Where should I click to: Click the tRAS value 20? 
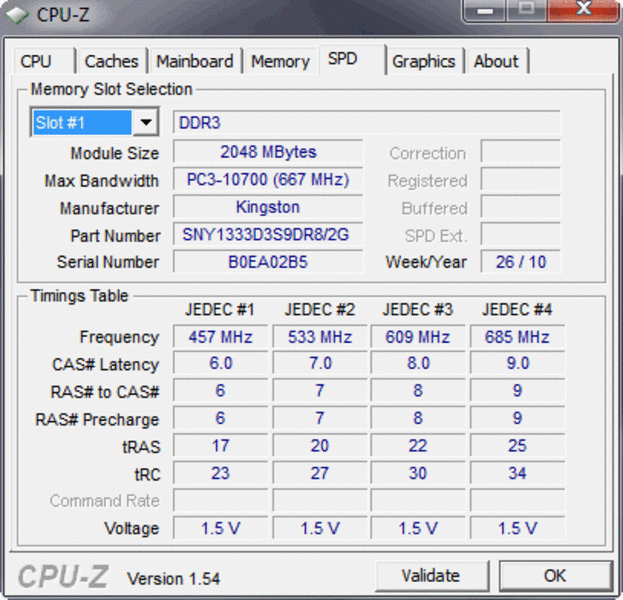320,446
